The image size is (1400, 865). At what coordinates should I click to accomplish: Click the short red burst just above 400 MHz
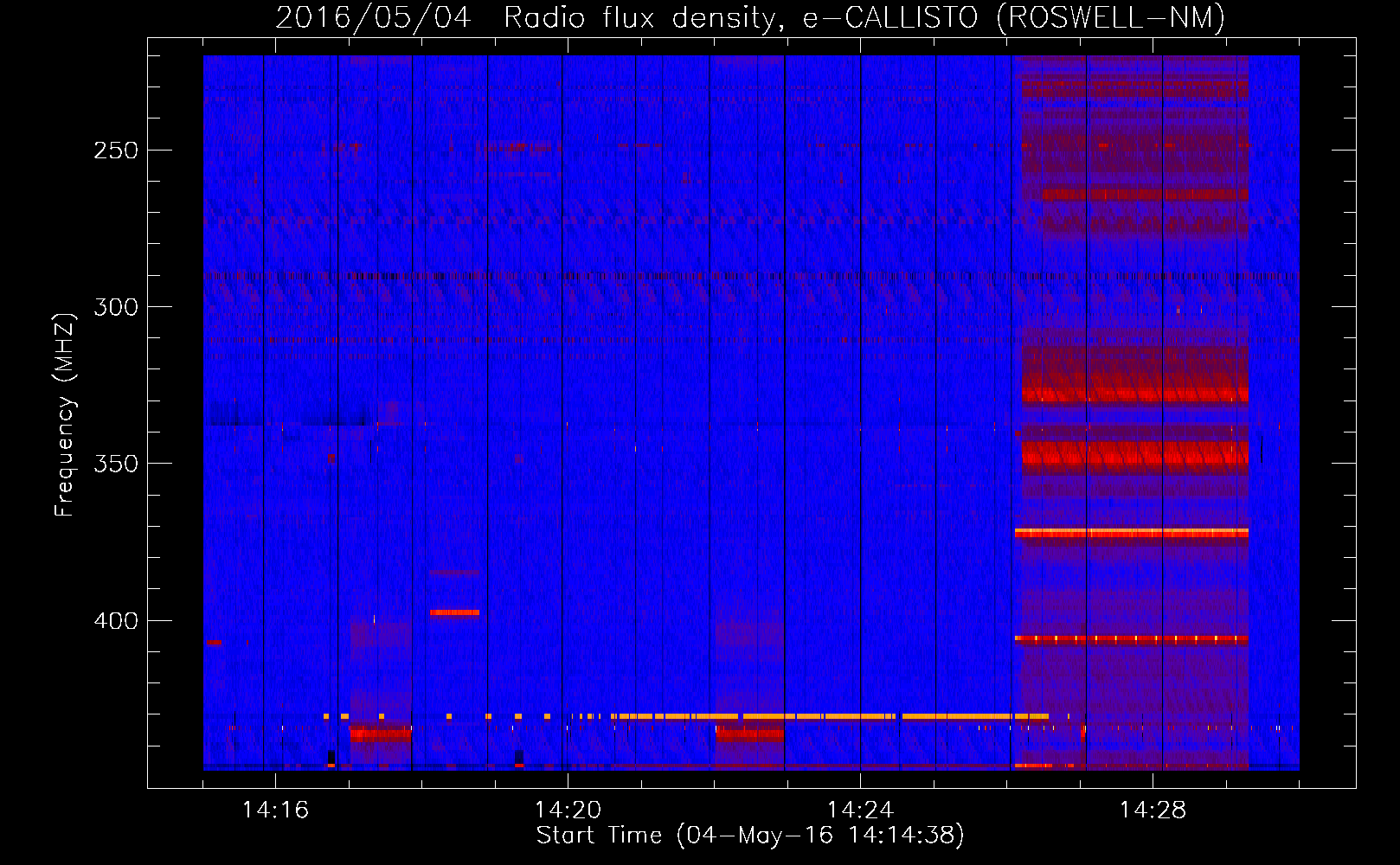(454, 612)
